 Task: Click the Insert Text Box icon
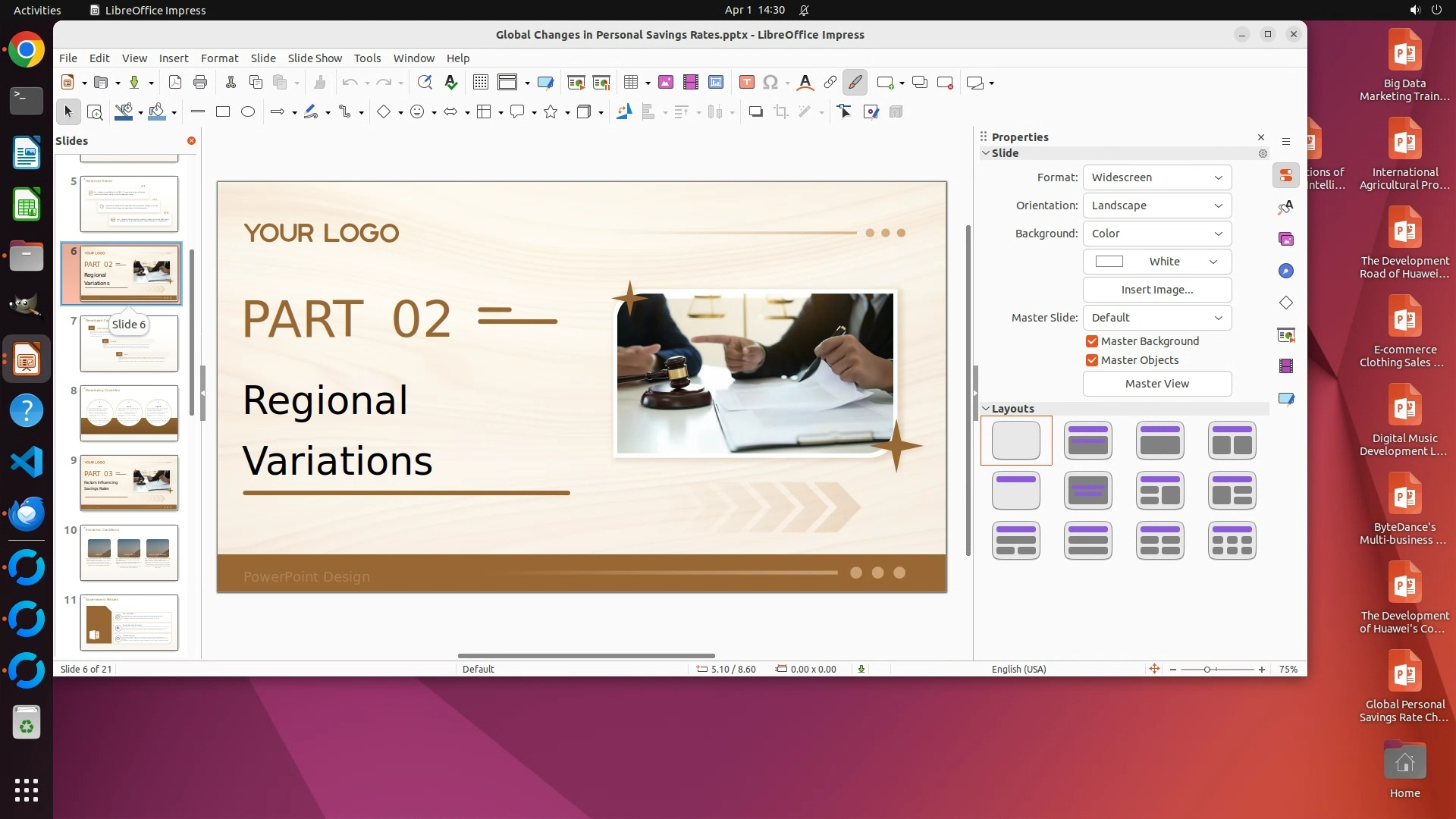pyautogui.click(x=746, y=83)
